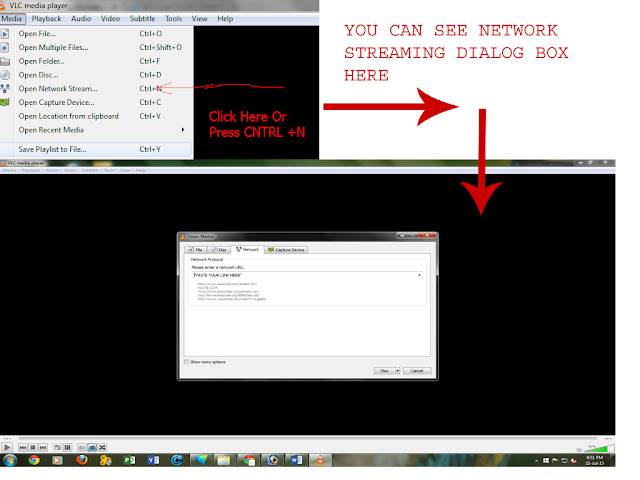Open the blue C-shaped browser taskbar icon
Screen dimensions: 640x480
(x=177, y=460)
